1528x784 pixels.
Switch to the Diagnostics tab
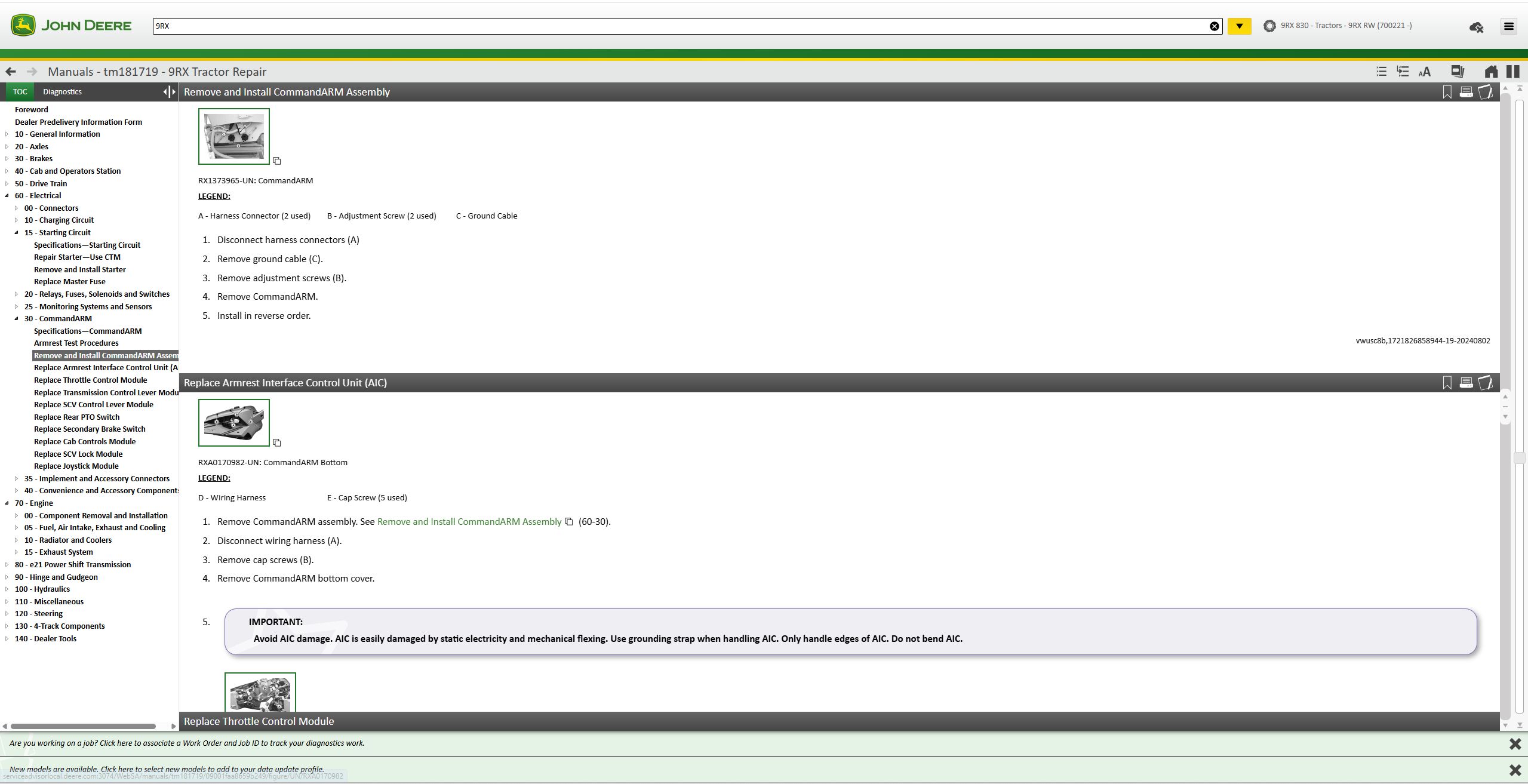tap(62, 91)
